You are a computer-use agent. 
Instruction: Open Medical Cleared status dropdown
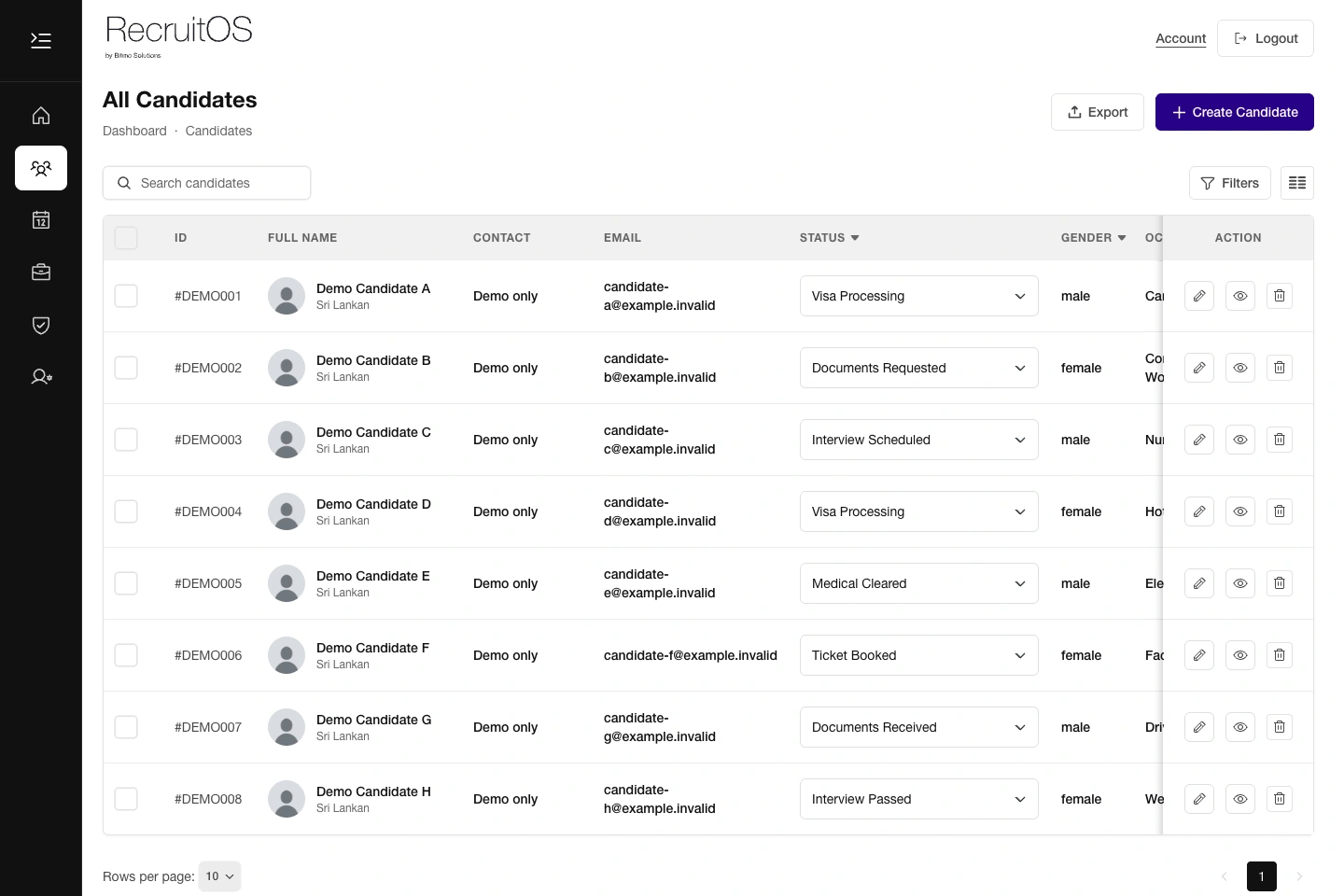pos(919,583)
